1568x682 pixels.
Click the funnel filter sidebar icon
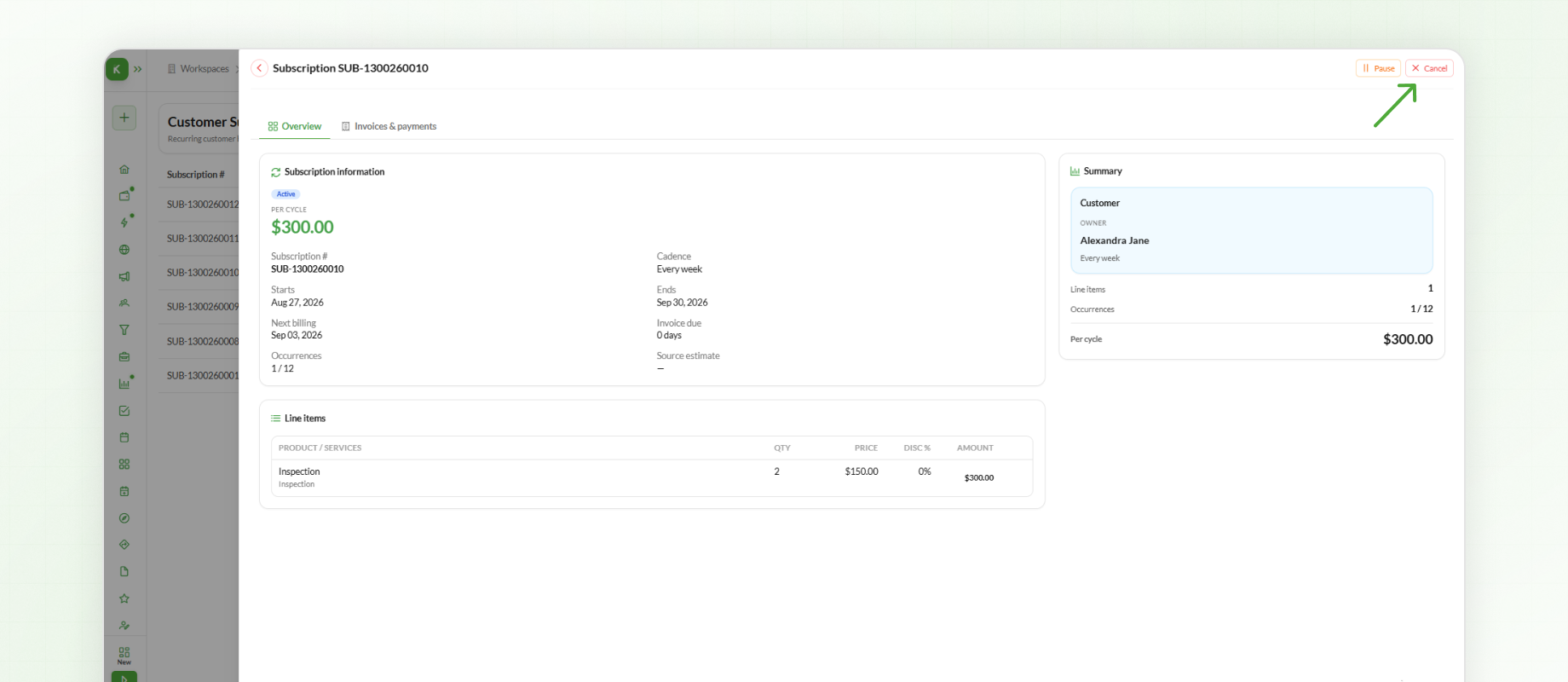click(x=124, y=330)
